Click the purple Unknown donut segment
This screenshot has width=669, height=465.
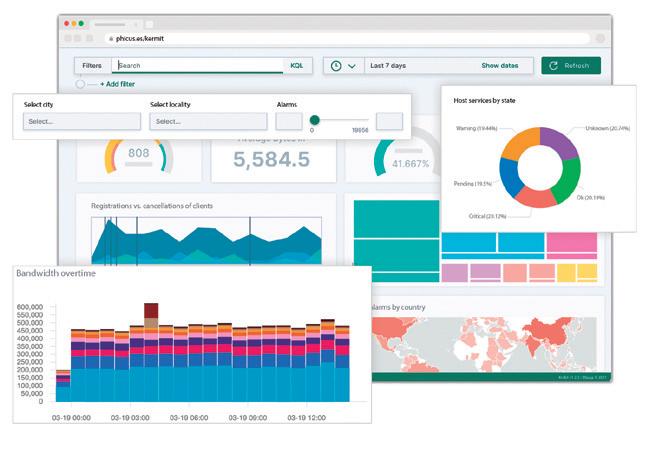tap(558, 141)
